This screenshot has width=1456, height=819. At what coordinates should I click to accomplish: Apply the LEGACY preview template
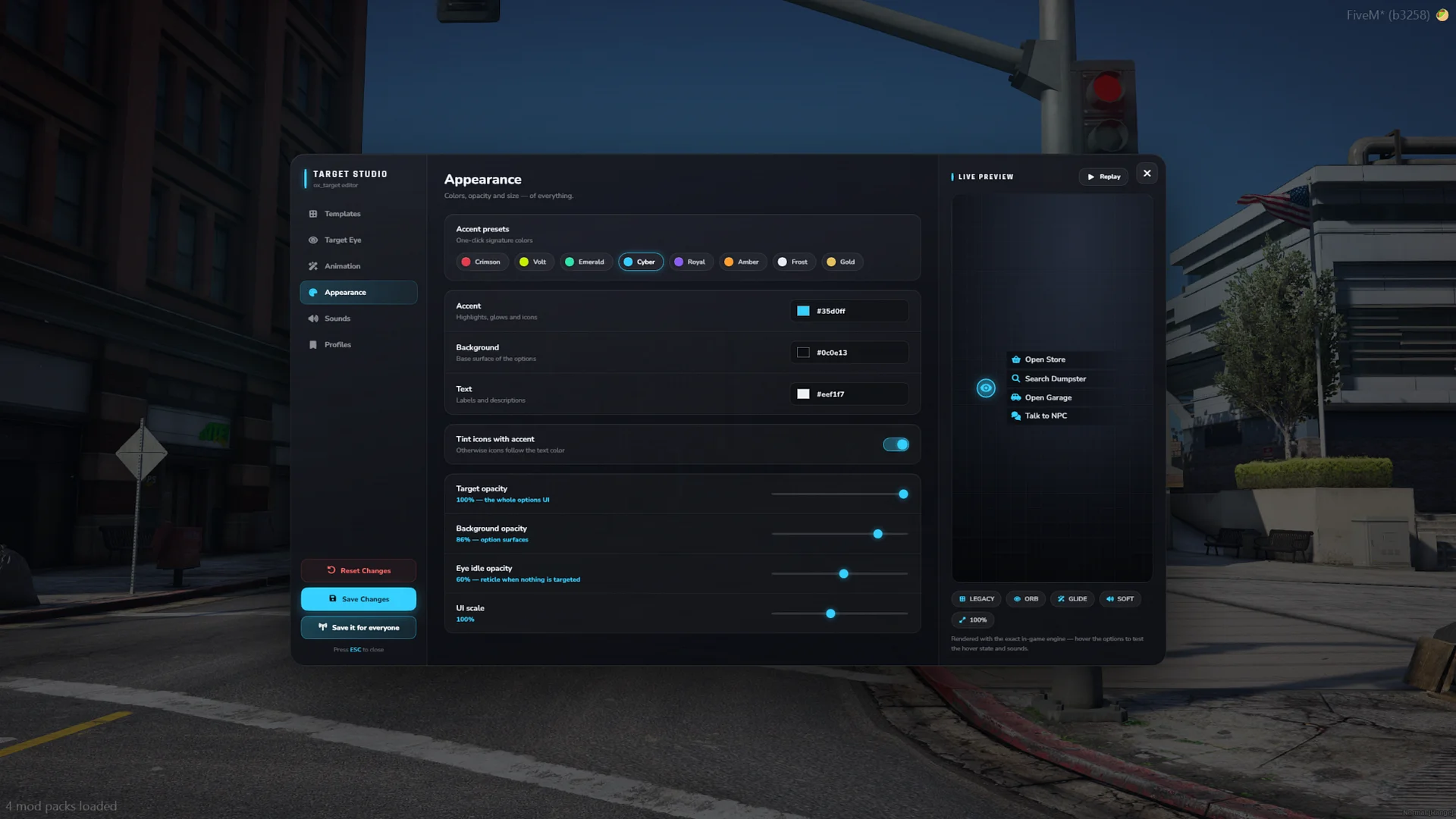click(x=977, y=599)
